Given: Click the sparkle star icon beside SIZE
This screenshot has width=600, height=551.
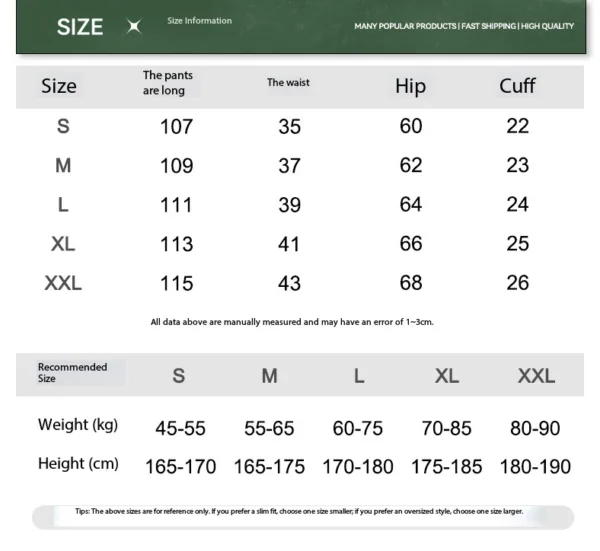Looking at the screenshot, I should tap(134, 27).
